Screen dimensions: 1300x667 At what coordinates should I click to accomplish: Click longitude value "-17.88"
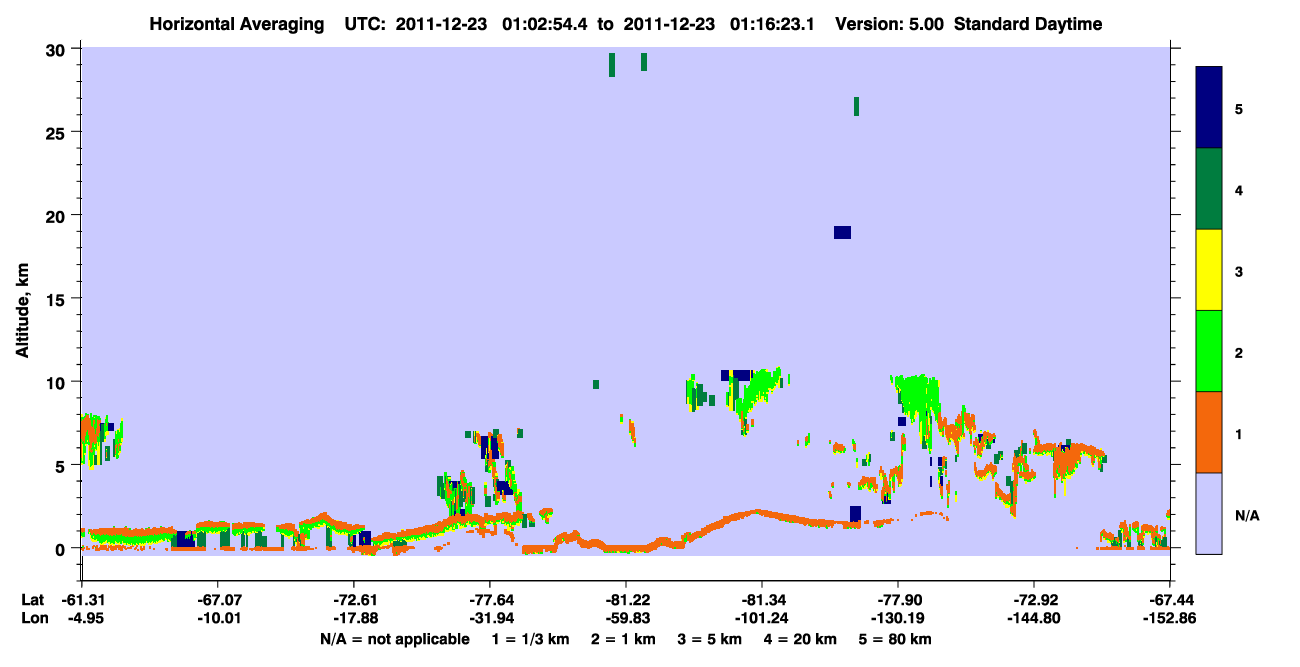(353, 618)
